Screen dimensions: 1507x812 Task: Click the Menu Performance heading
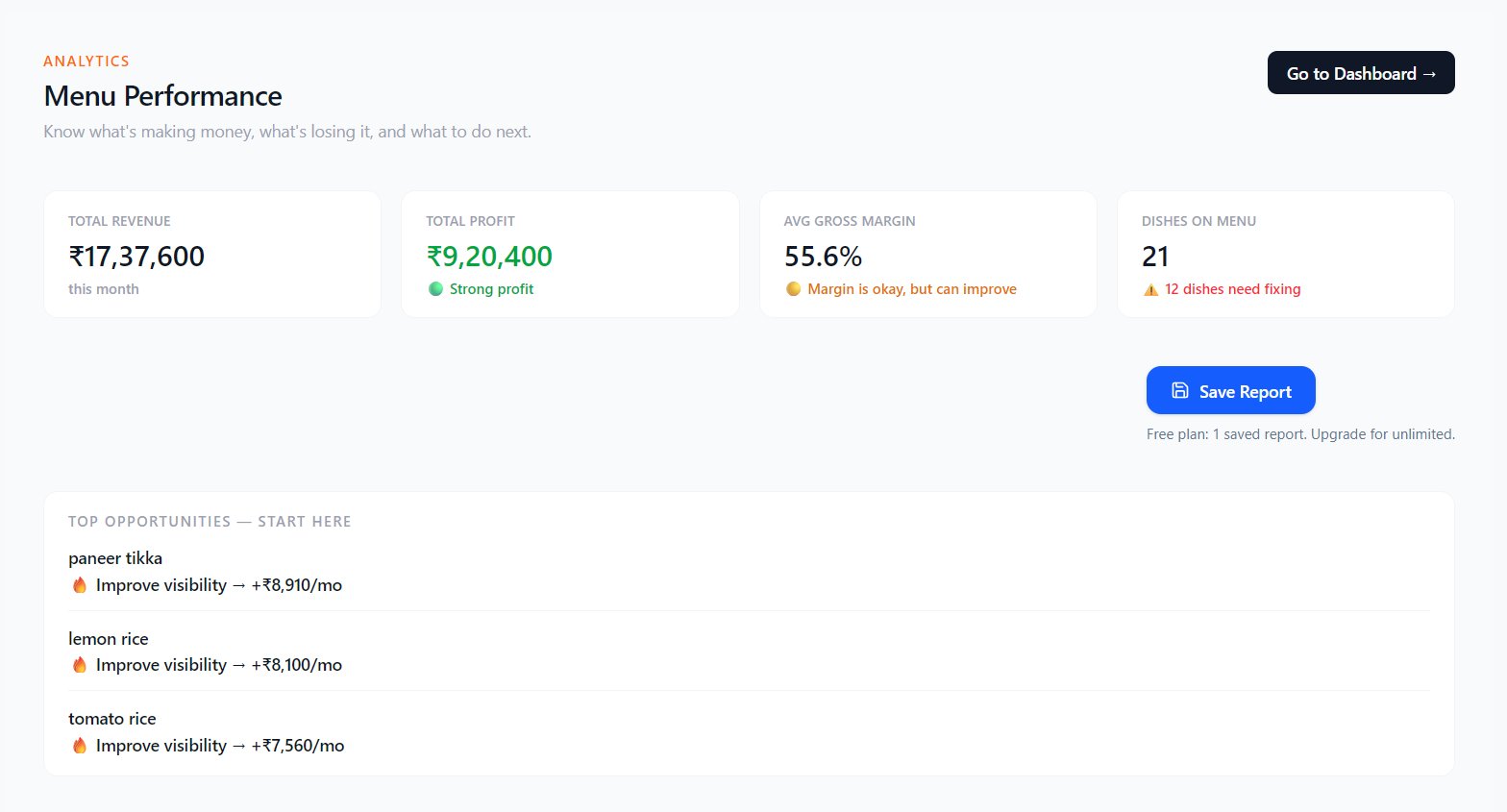tap(163, 96)
